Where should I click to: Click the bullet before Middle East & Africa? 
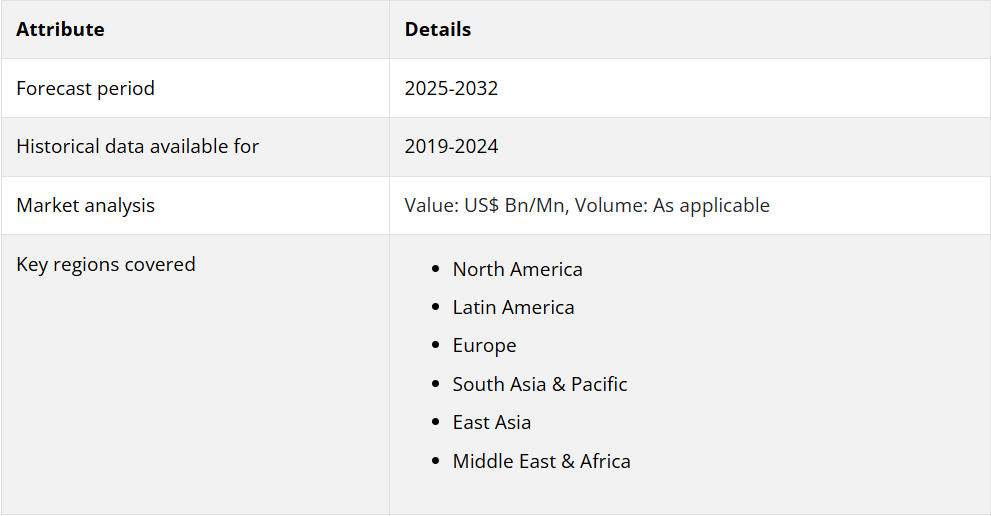pos(434,462)
